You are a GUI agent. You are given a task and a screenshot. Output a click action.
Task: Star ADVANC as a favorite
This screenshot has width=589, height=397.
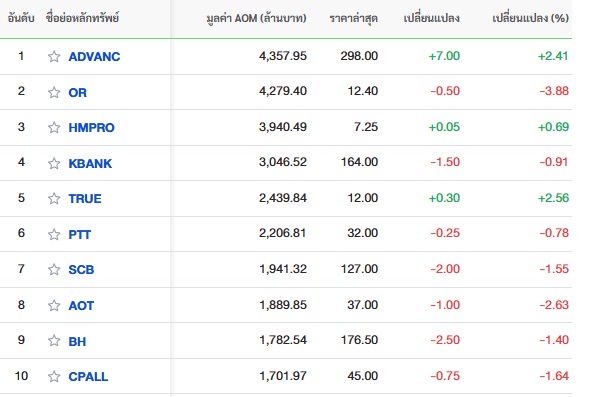tap(54, 56)
